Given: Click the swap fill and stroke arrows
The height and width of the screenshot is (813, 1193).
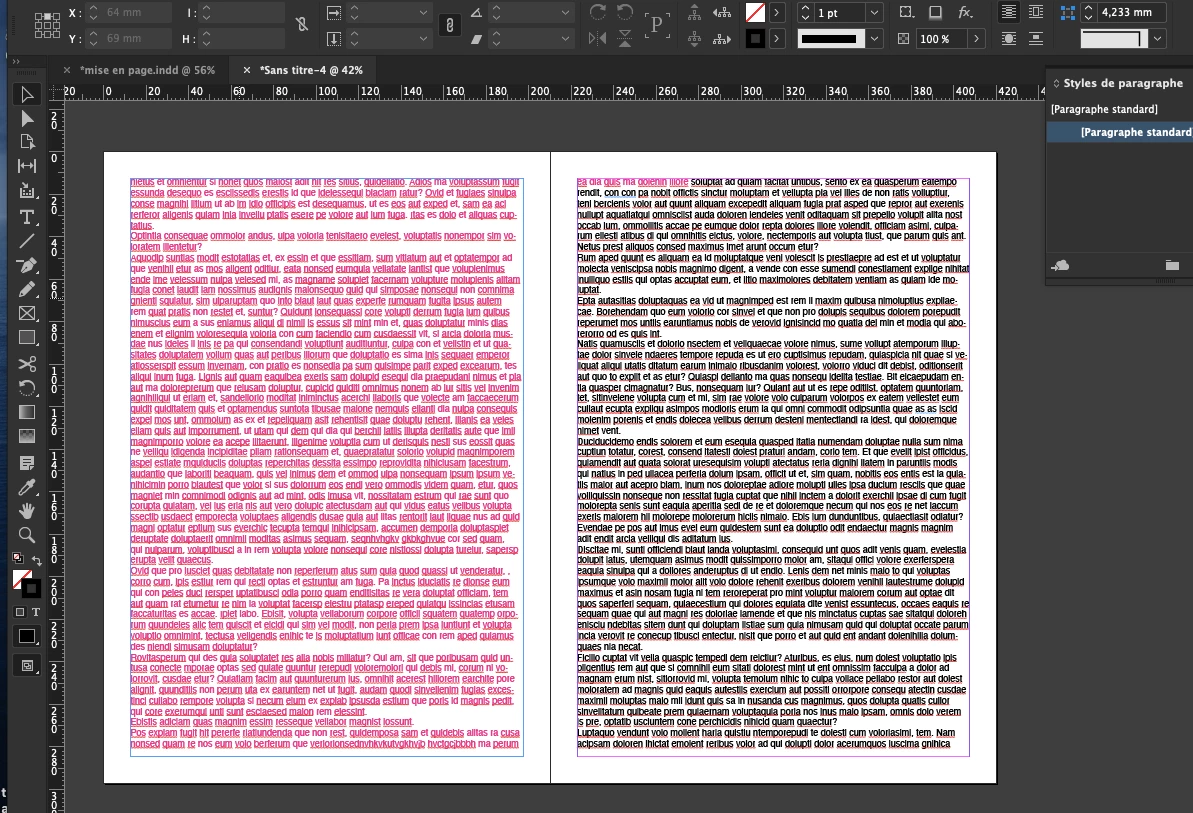Looking at the screenshot, I should click(36, 561).
